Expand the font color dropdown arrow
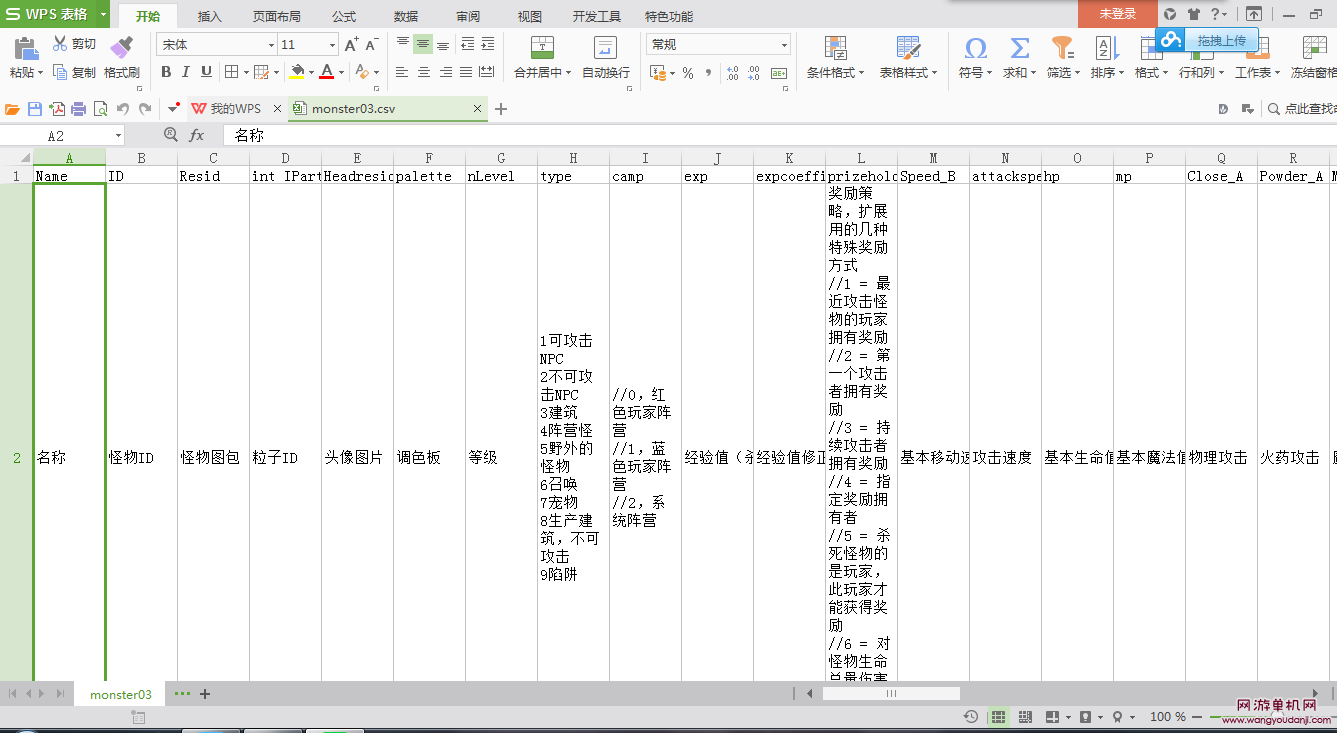This screenshot has width=1337, height=733. (x=341, y=72)
